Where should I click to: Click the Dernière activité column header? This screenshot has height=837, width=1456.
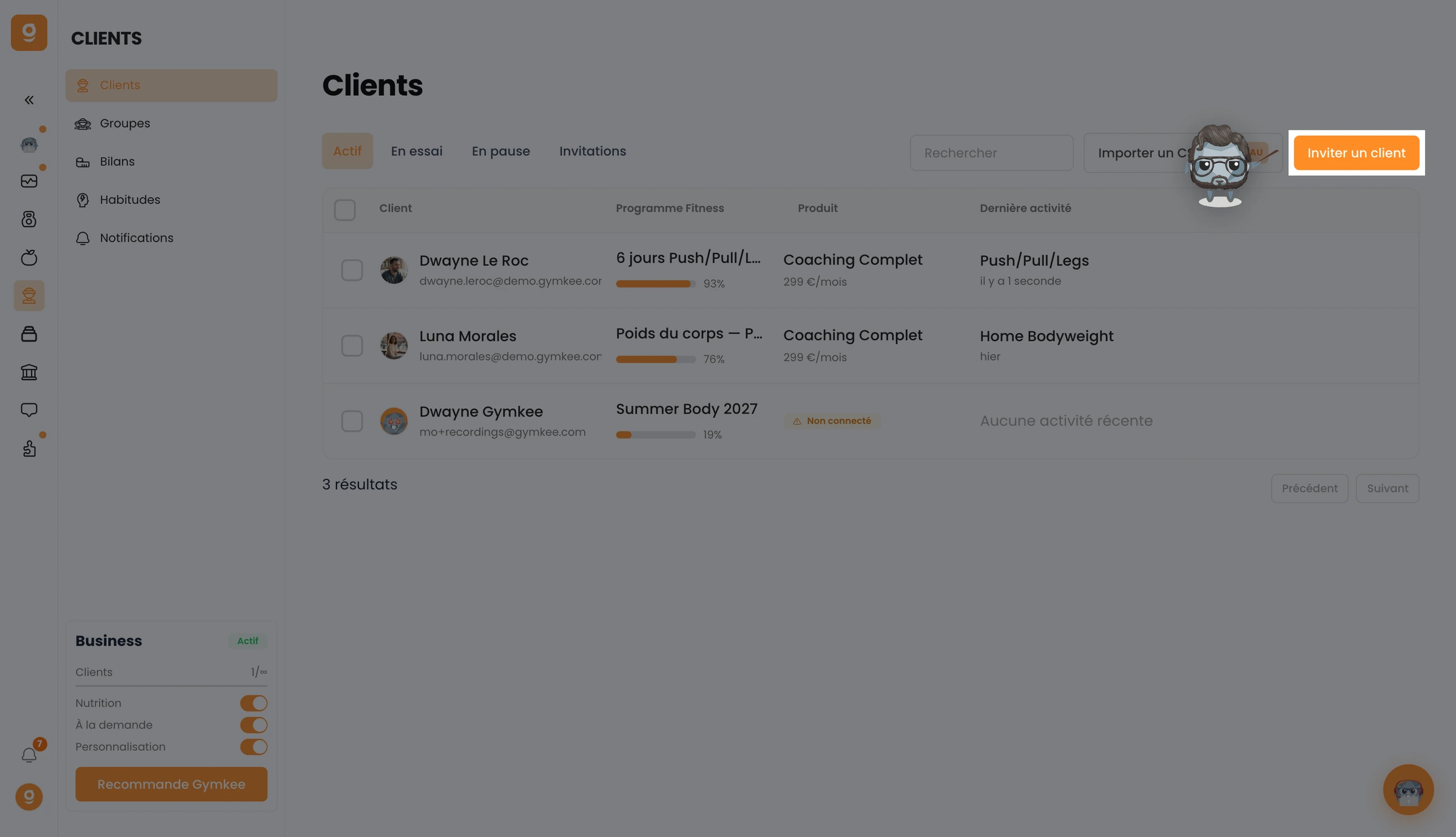[x=1025, y=208]
